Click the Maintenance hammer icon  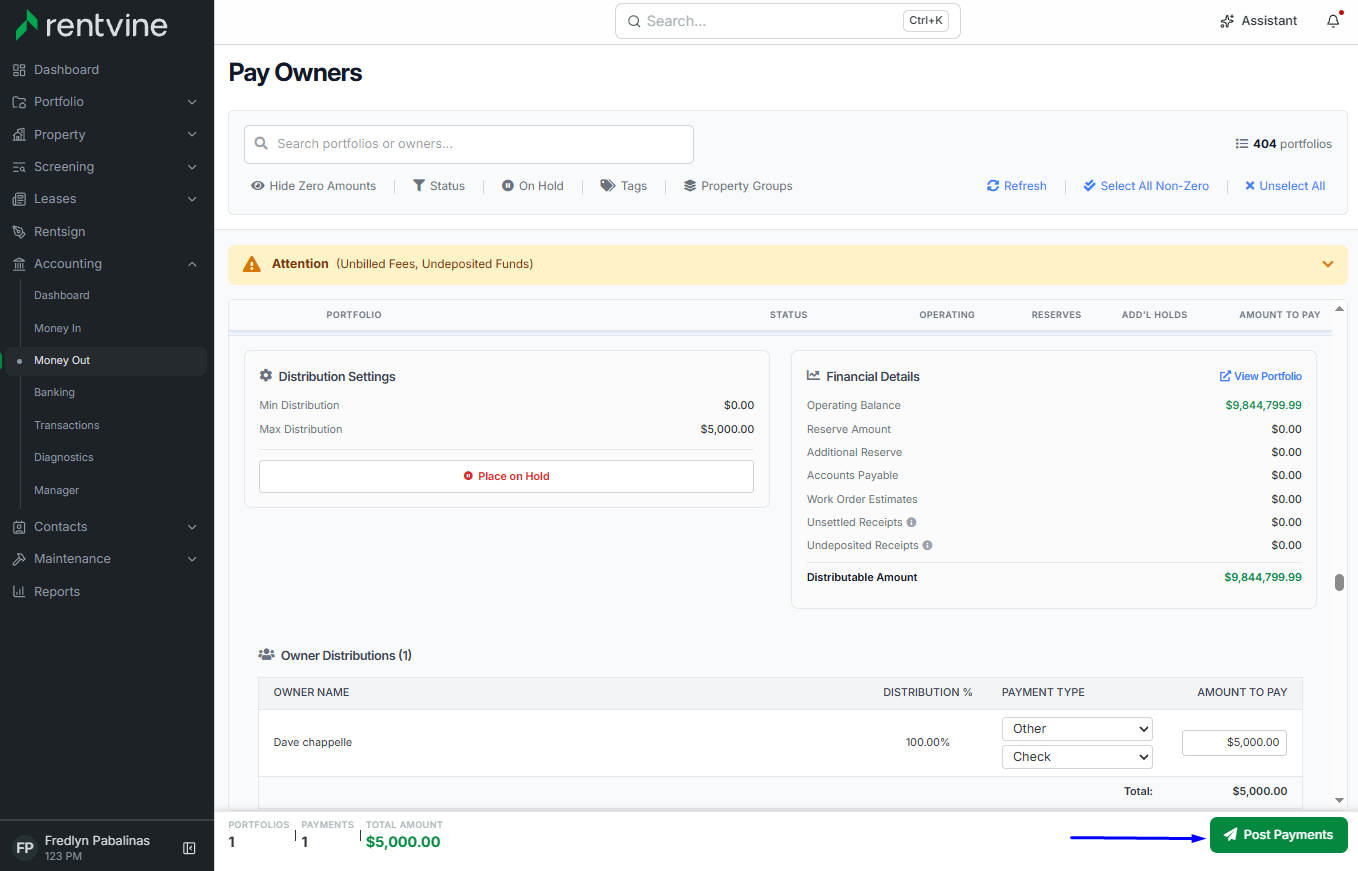click(x=19, y=559)
